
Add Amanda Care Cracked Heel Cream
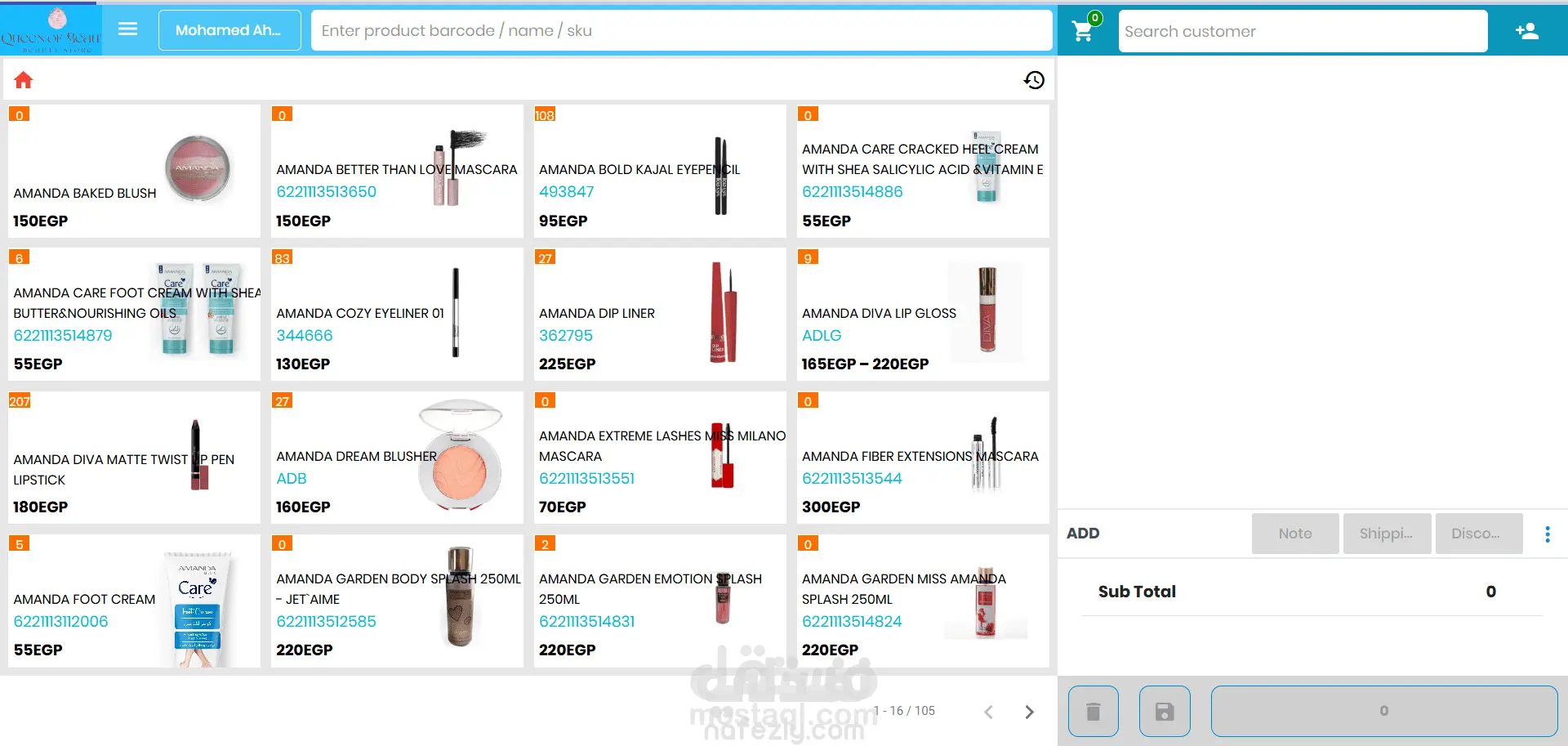(x=923, y=171)
